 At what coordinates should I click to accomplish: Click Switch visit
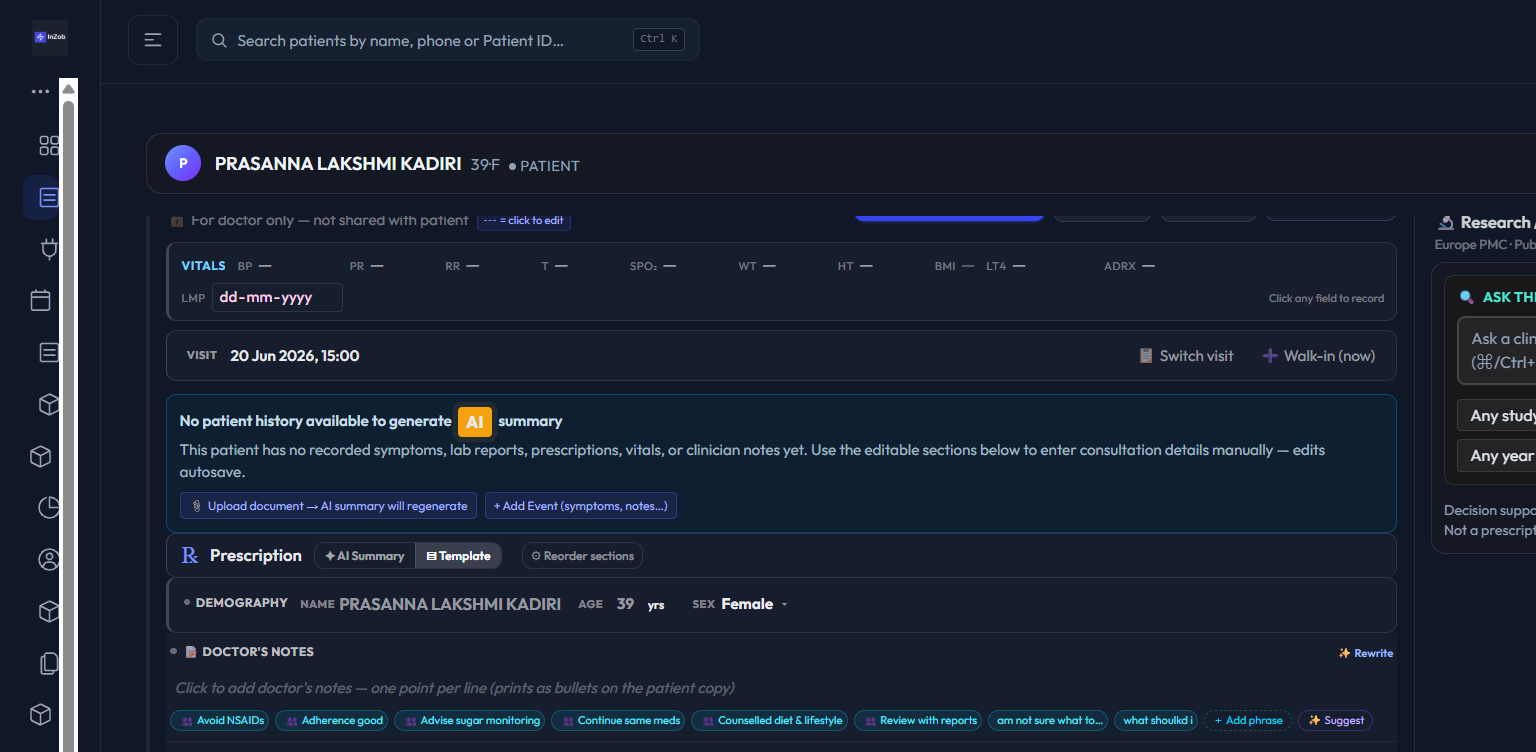(1186, 356)
